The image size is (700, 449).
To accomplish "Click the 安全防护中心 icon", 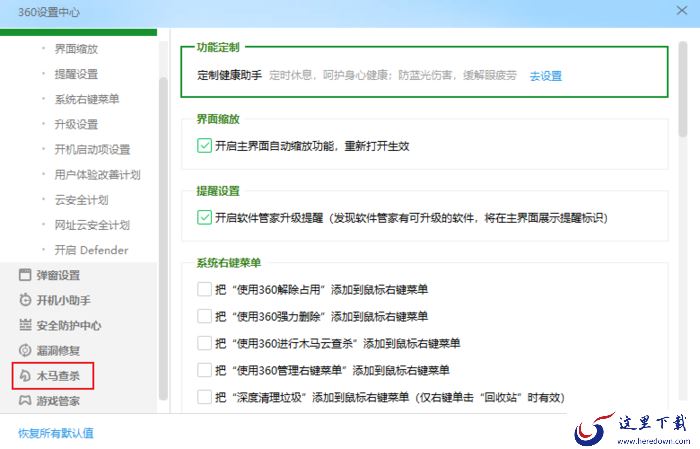I will [25, 325].
